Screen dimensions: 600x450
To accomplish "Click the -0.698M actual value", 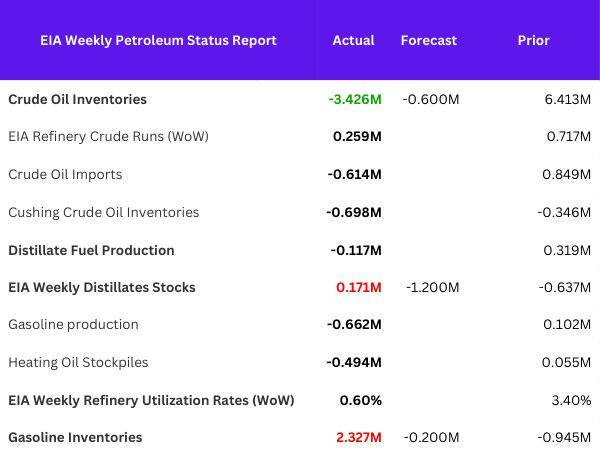I will 354,212.
